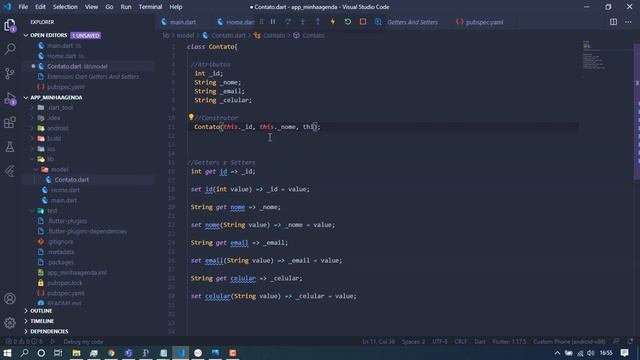Change language mode via Dart status item

[480, 342]
